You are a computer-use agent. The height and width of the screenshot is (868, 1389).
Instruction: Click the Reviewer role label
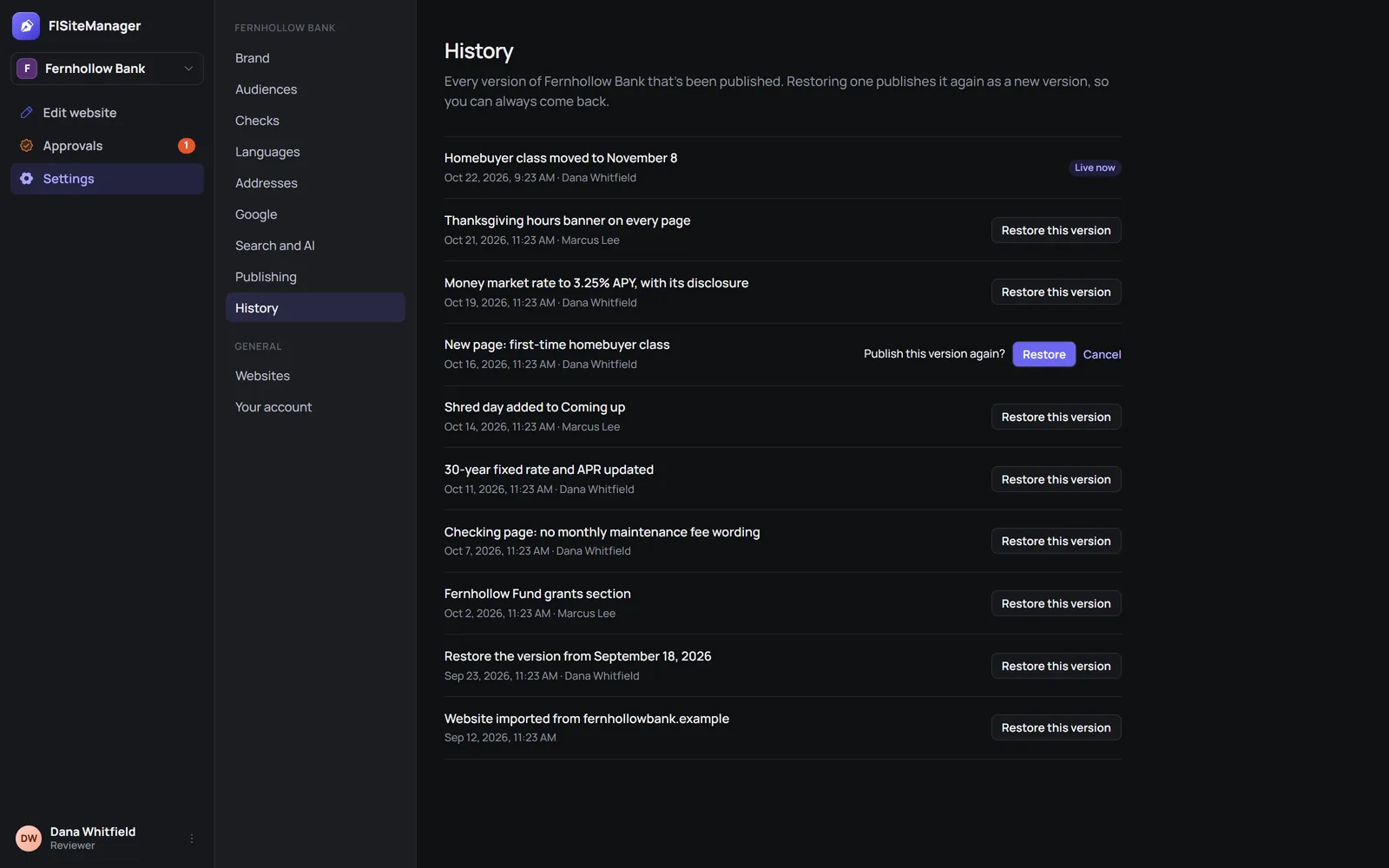tap(73, 845)
